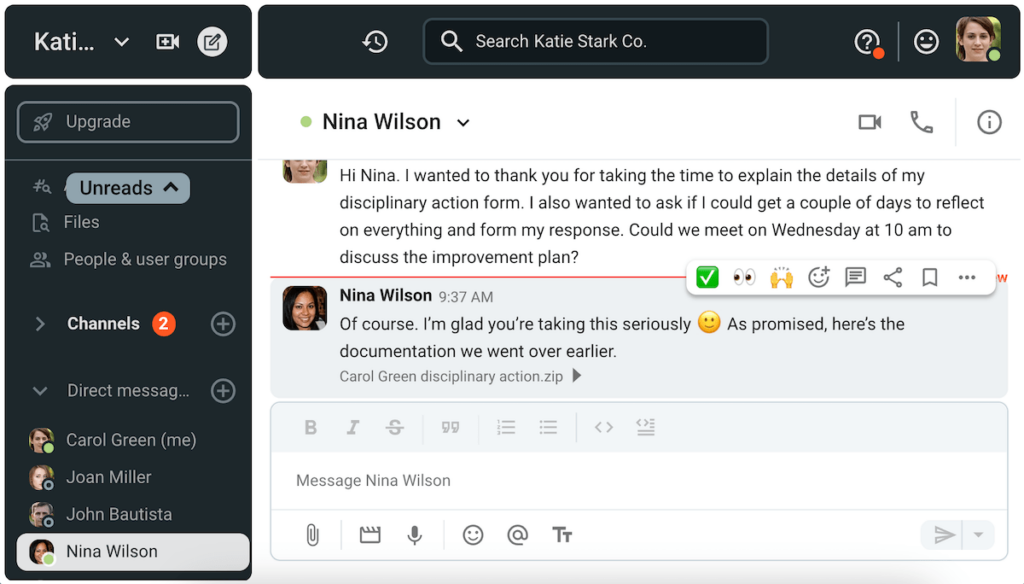Send the message with the paper plane
This screenshot has width=1024, height=584.
click(944, 535)
